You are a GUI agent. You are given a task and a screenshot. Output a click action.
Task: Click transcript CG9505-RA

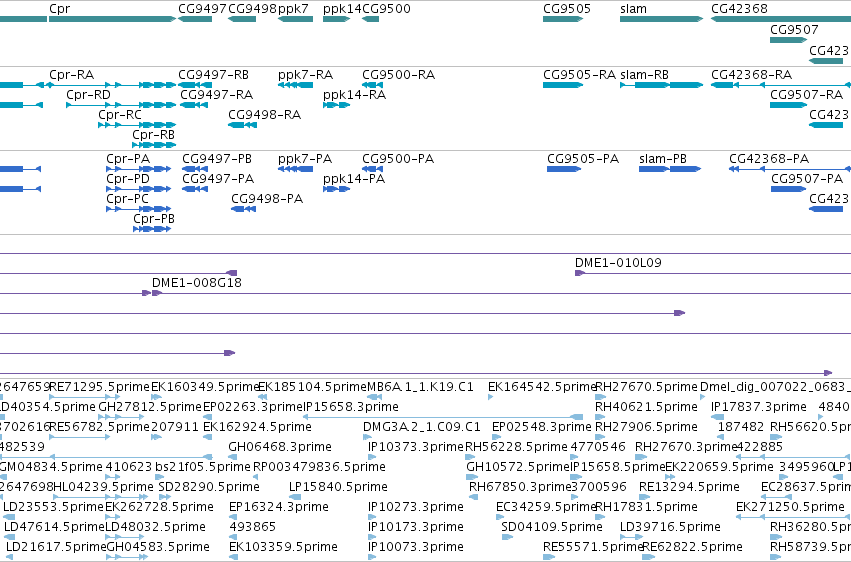[563, 85]
